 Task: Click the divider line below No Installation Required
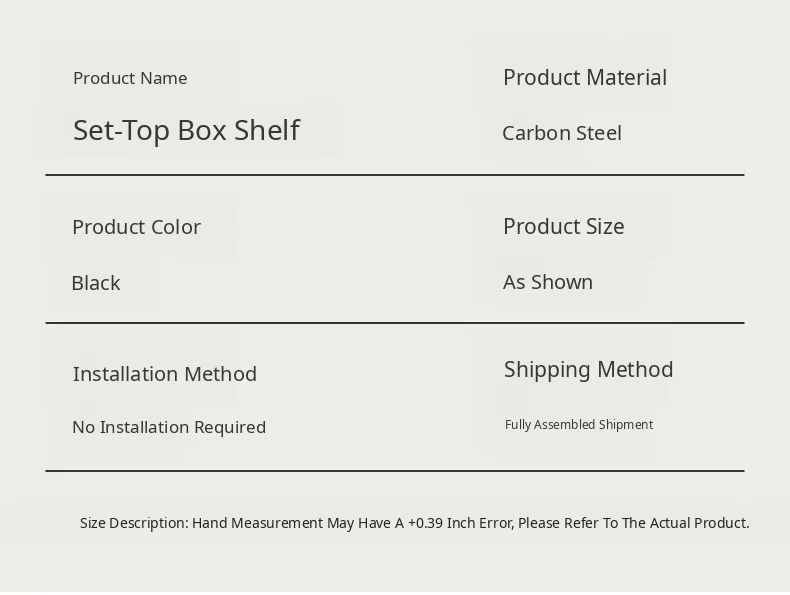(x=395, y=470)
